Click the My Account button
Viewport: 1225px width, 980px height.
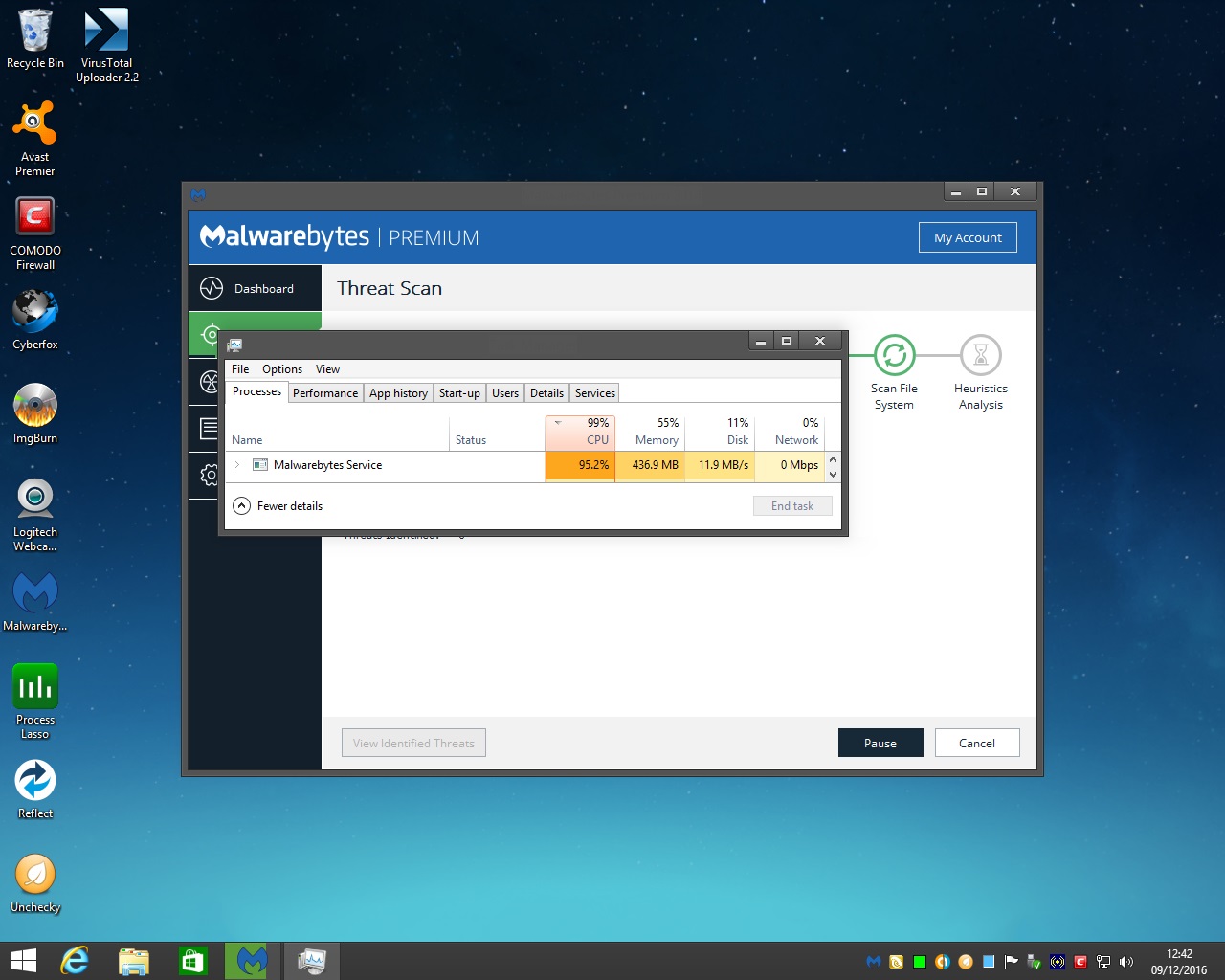pos(968,237)
